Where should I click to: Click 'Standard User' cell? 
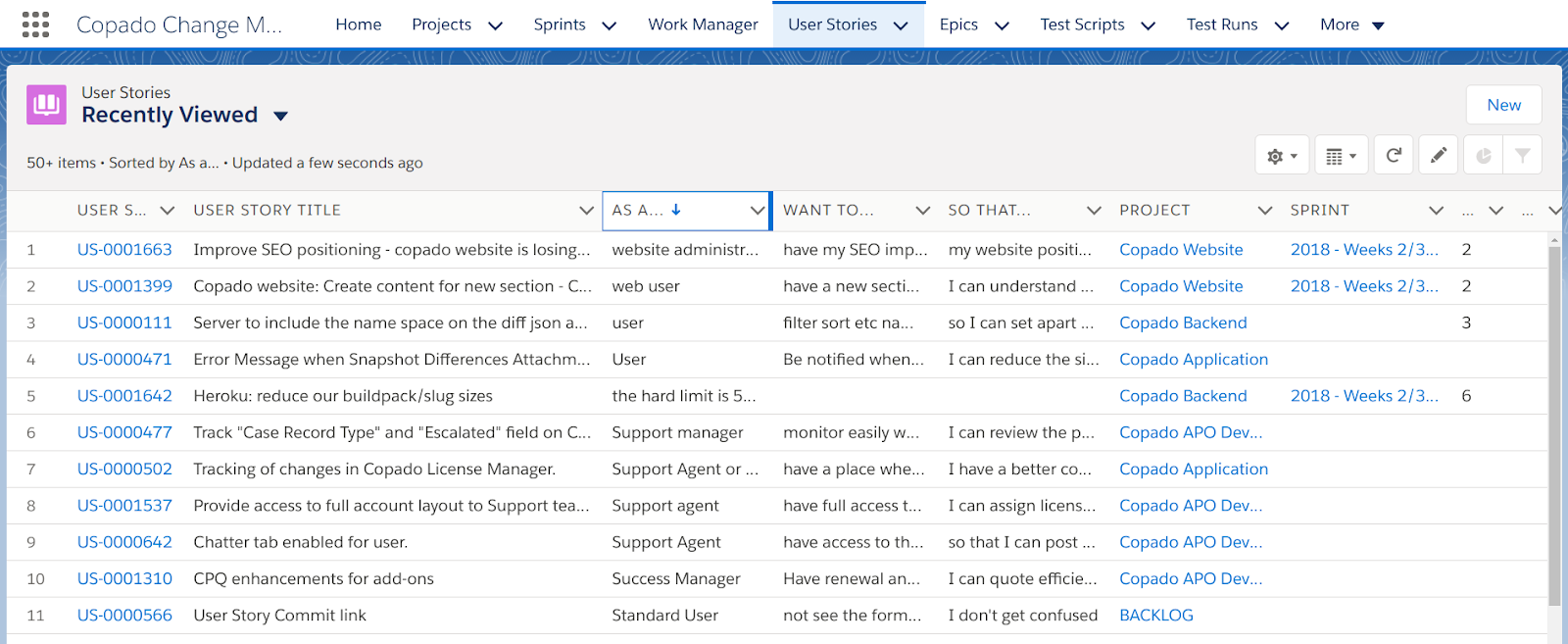664,616
